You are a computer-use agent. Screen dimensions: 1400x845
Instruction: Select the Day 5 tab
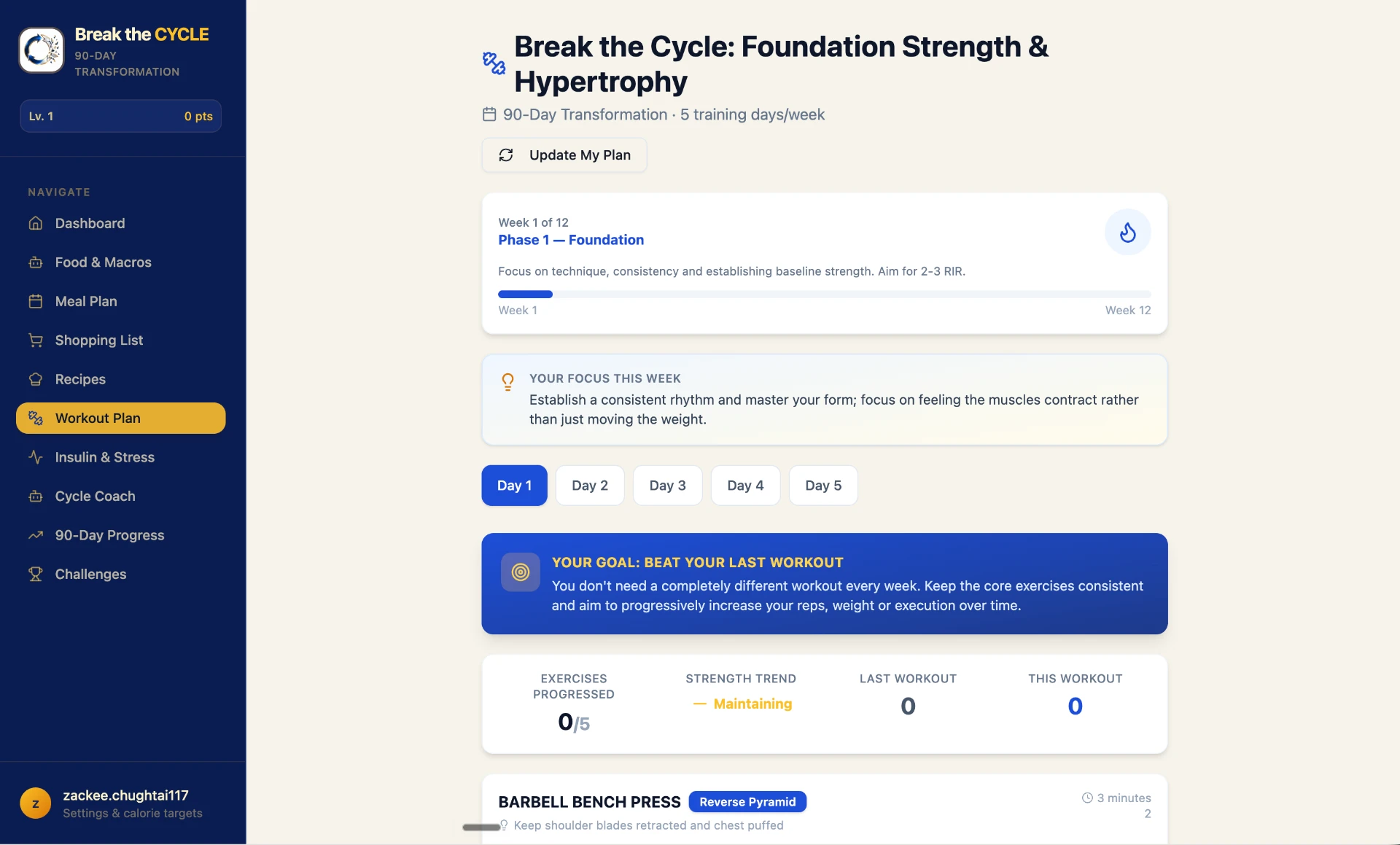click(823, 486)
